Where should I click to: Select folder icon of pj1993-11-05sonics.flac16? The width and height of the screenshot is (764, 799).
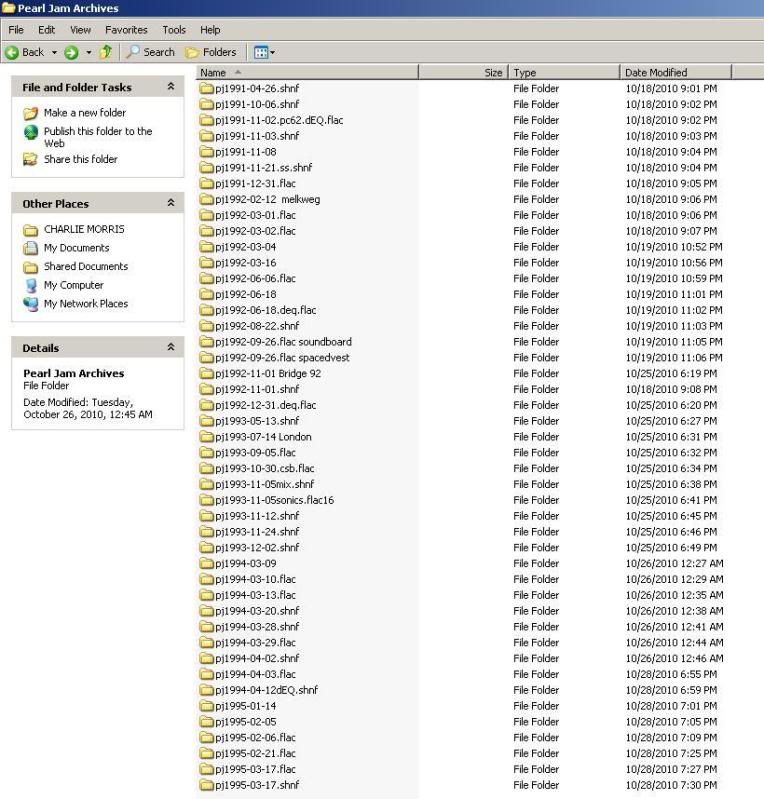pyautogui.click(x=206, y=500)
